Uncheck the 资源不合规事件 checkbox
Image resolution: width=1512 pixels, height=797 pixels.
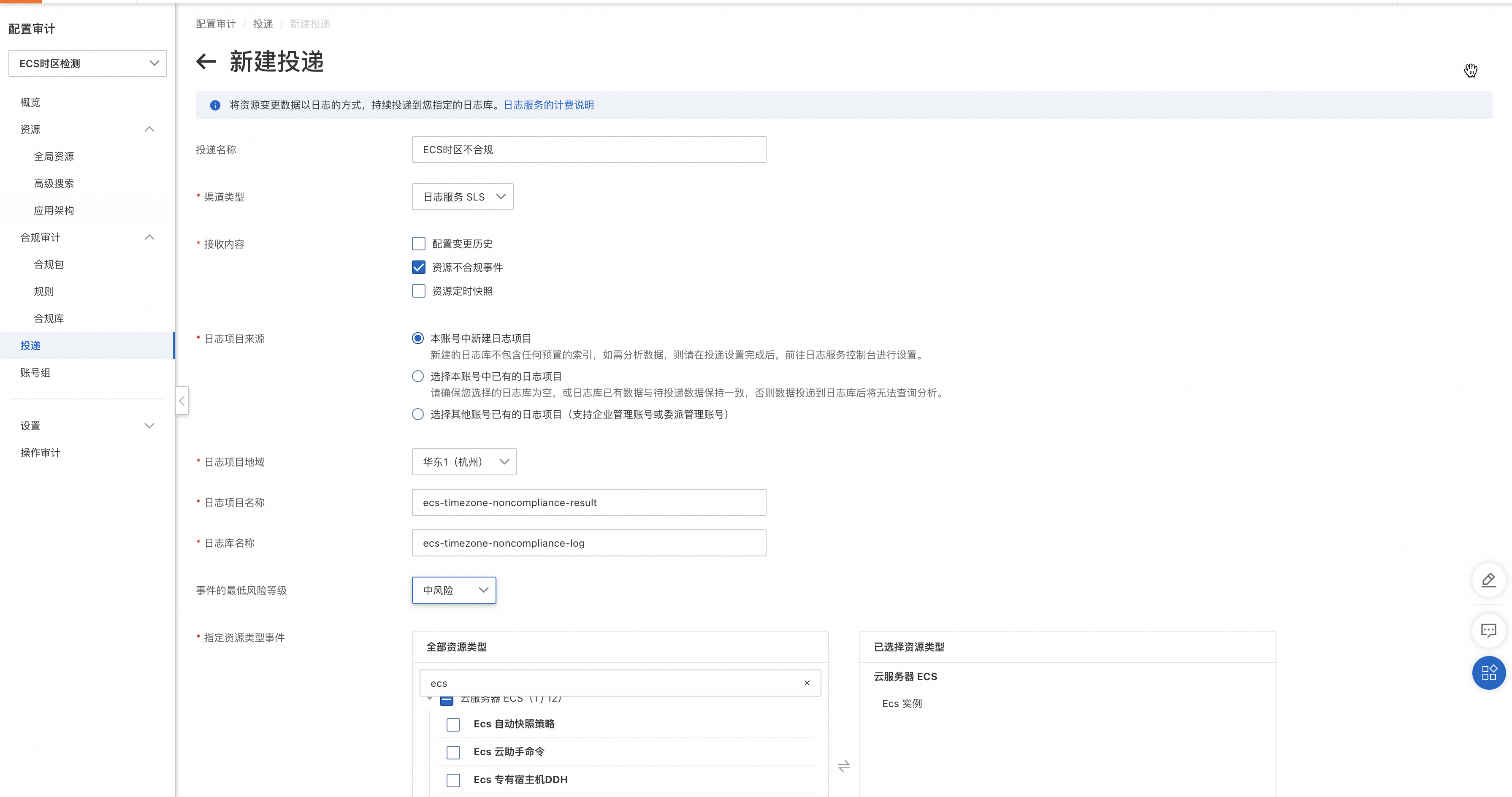coord(418,268)
